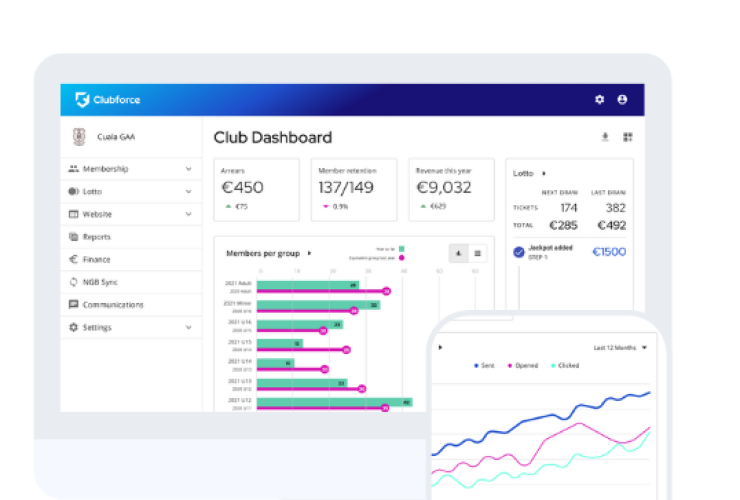This screenshot has height=500, width=740.
Task: Open settings gear in top header
Action: pos(600,100)
